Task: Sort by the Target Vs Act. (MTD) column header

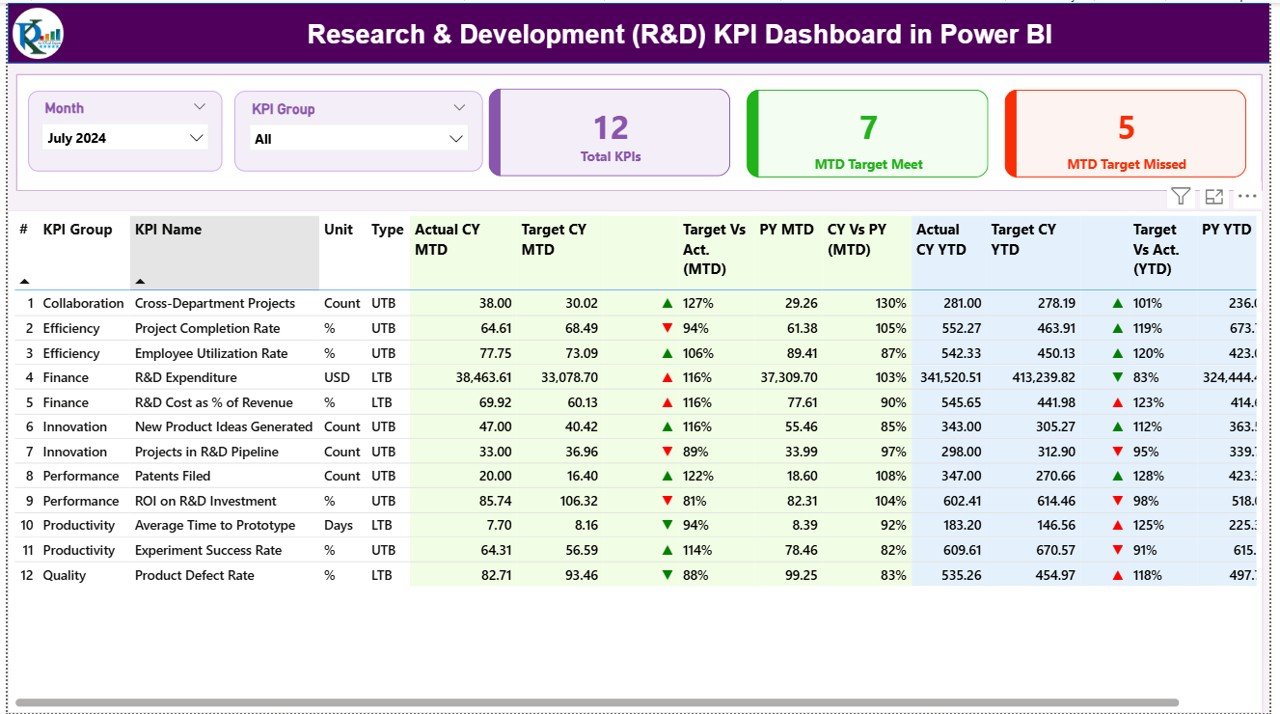Action: click(x=714, y=248)
